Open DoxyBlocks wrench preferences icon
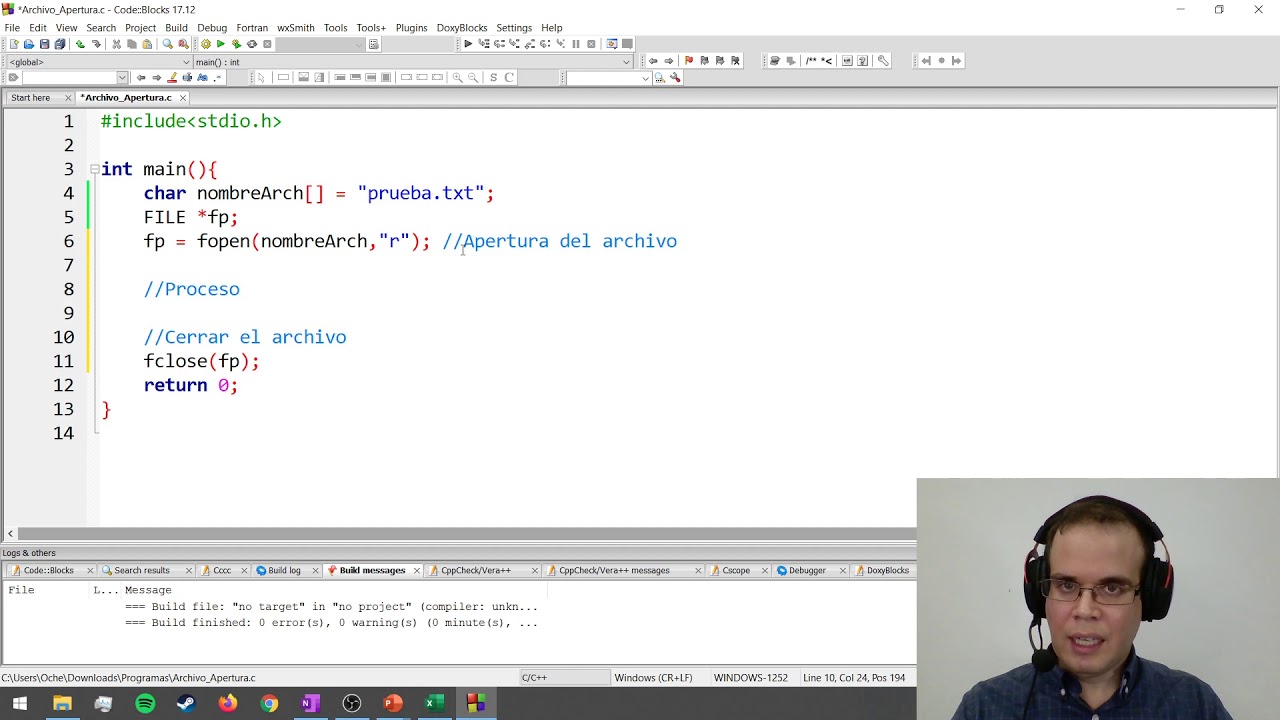This screenshot has height=720, width=1280. 883,60
